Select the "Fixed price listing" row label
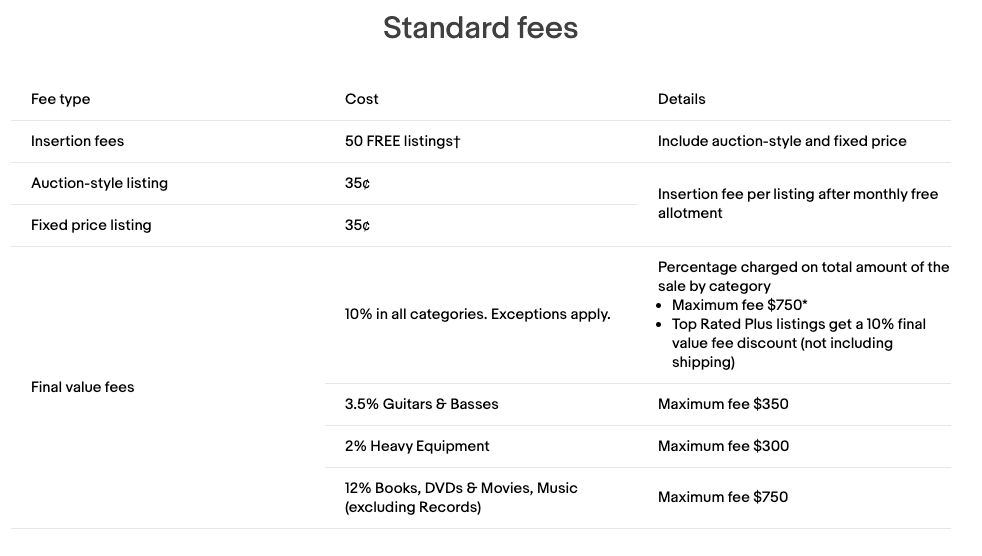The width and height of the screenshot is (982, 556). coord(91,225)
